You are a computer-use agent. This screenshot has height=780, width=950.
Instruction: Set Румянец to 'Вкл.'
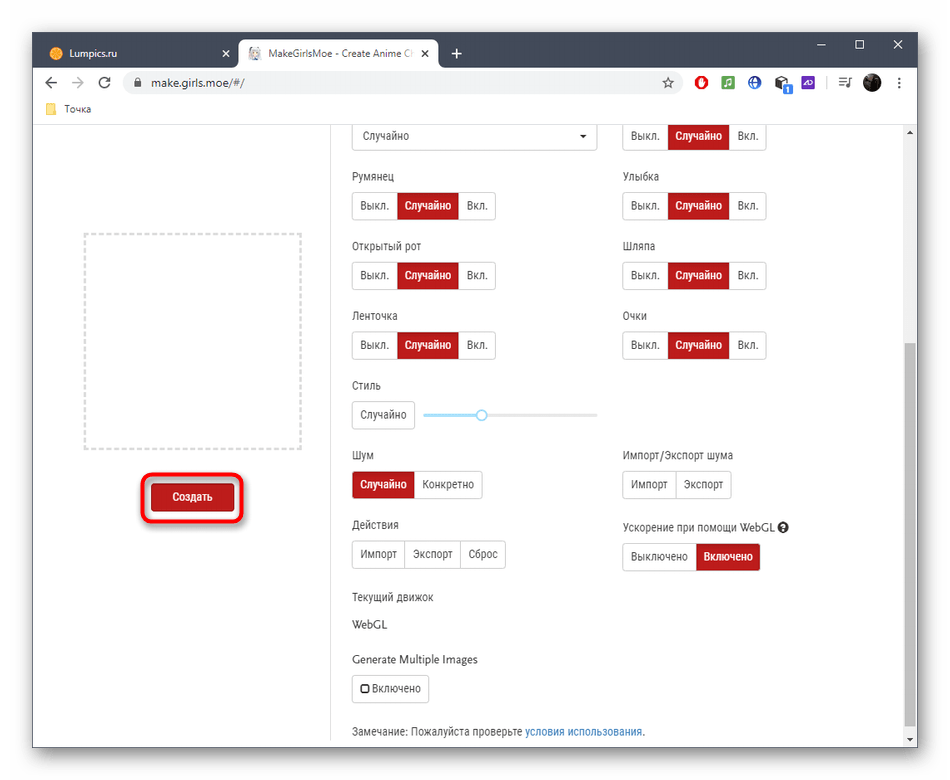tap(477, 206)
